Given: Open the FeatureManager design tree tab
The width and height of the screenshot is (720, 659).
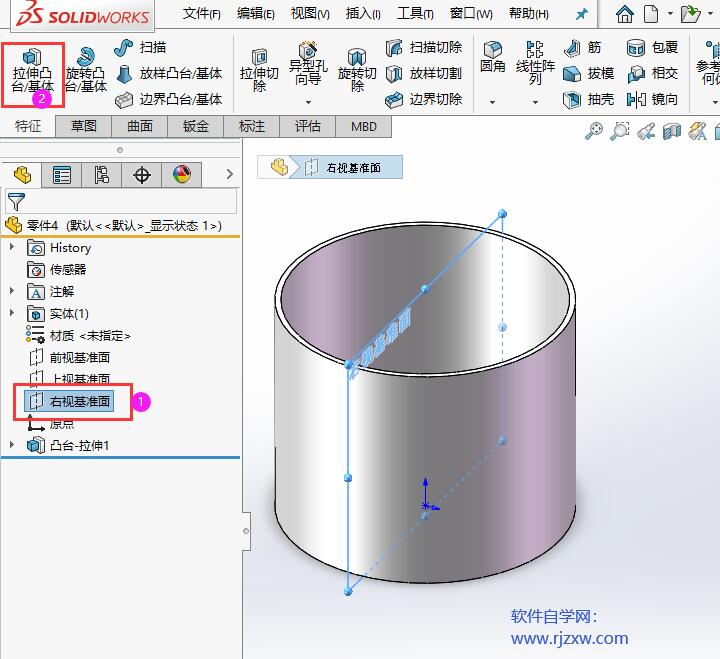Looking at the screenshot, I should [x=22, y=175].
